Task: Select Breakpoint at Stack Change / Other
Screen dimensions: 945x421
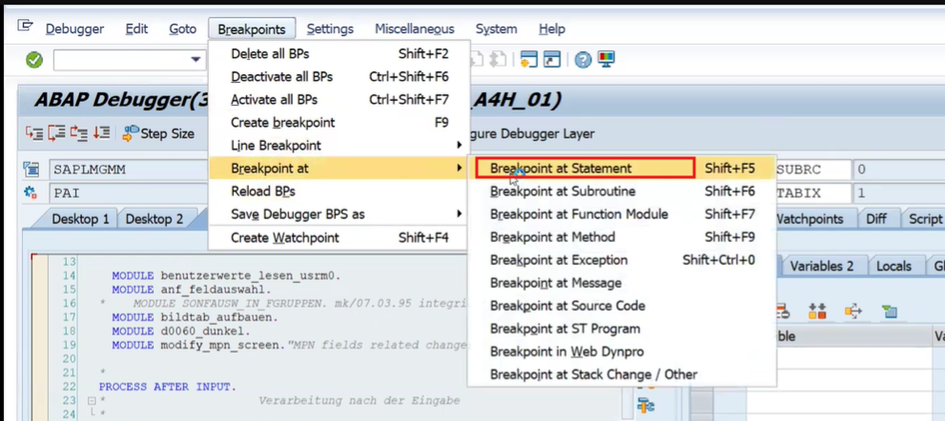Action: pyautogui.click(x=621, y=374)
